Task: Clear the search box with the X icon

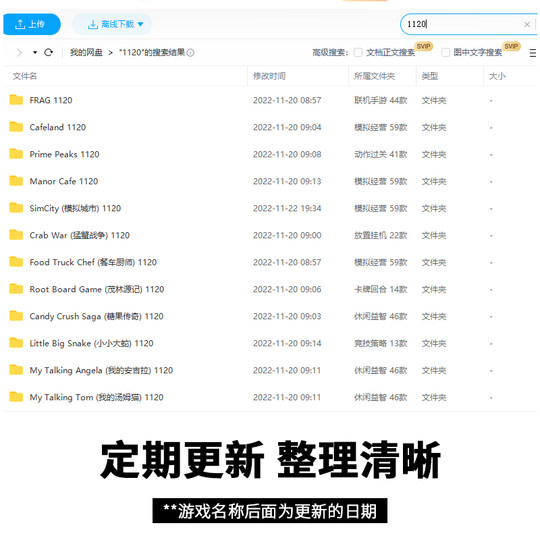Action: click(527, 24)
